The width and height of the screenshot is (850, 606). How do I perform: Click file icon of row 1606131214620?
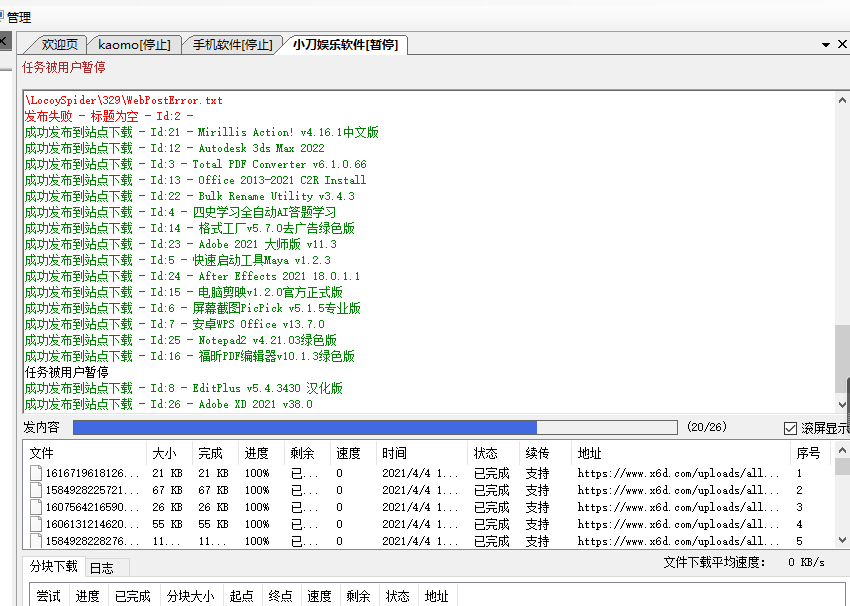[36, 524]
